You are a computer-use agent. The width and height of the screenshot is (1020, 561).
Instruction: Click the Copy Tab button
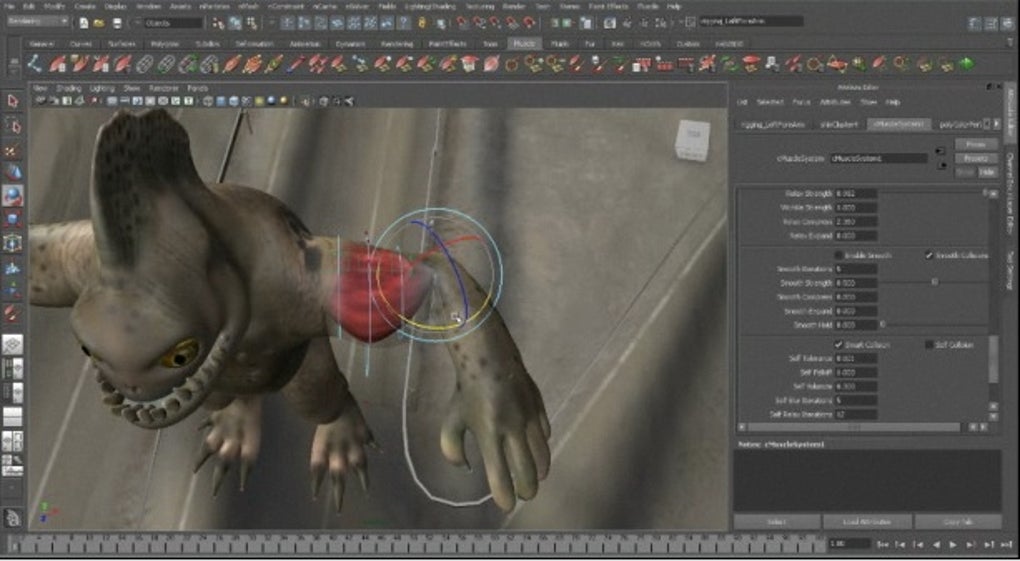tap(957, 521)
